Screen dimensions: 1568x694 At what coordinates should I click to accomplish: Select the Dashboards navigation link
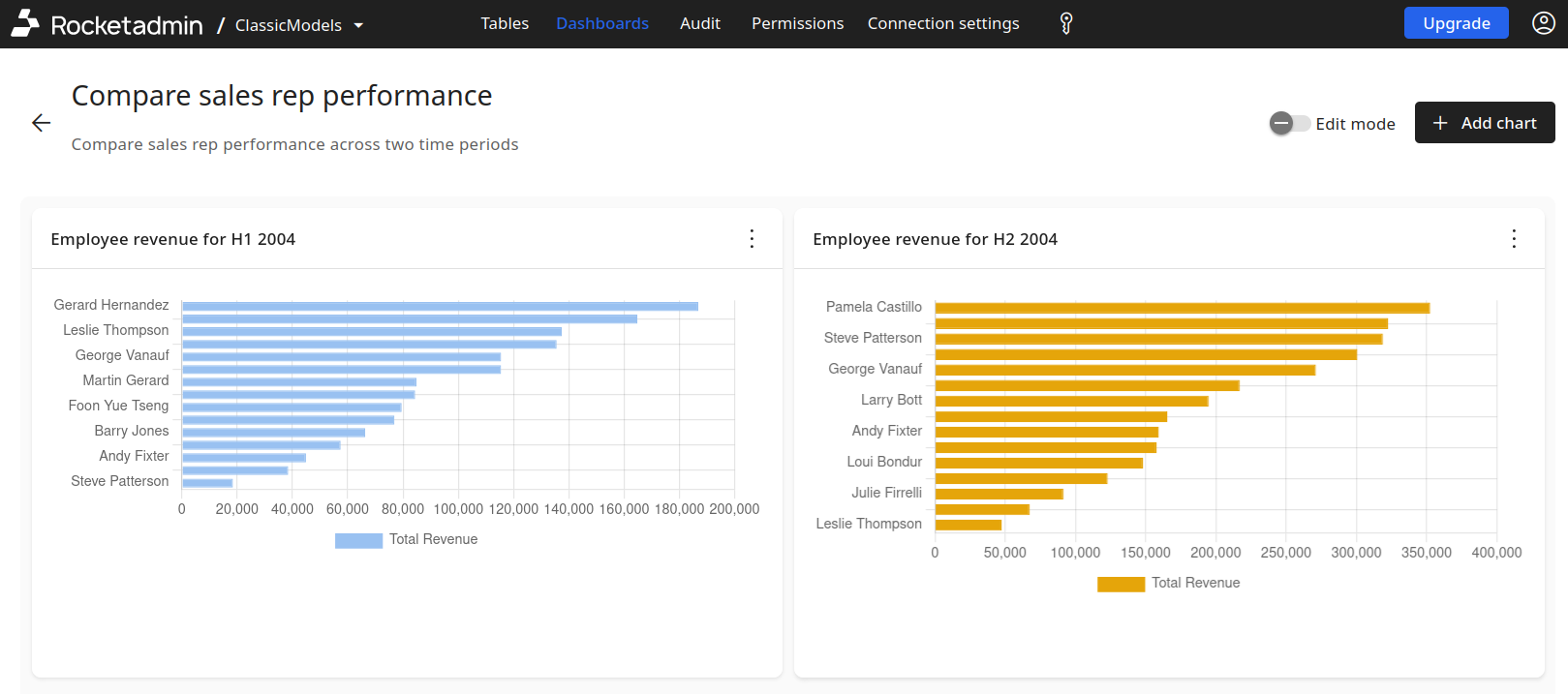(x=601, y=23)
